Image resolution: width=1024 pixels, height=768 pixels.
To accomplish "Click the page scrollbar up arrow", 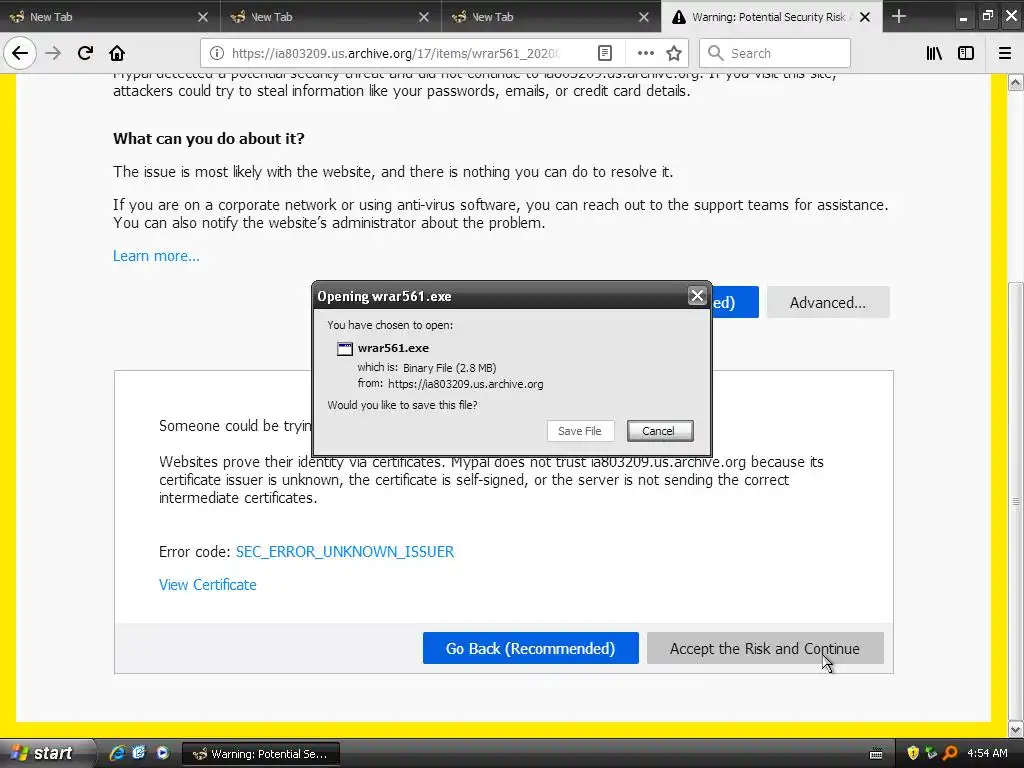I will point(1016,82).
